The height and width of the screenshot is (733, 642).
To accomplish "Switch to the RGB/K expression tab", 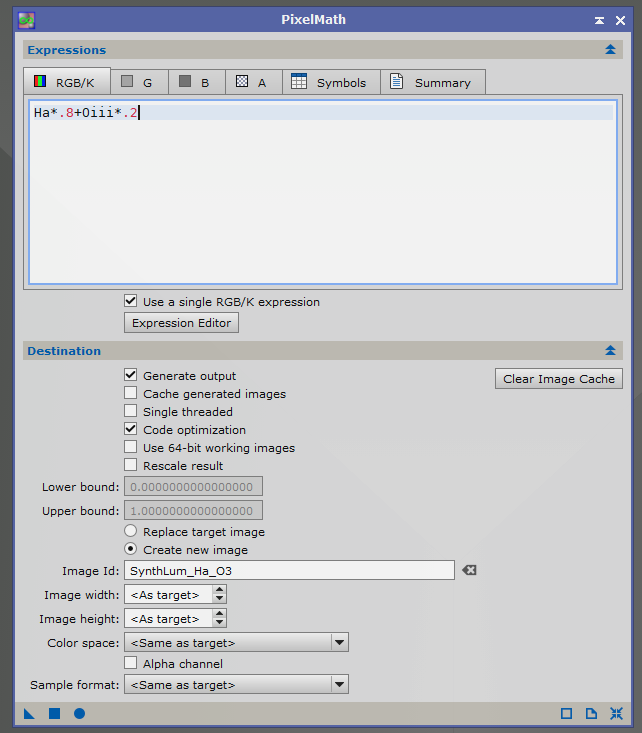I will point(67,82).
